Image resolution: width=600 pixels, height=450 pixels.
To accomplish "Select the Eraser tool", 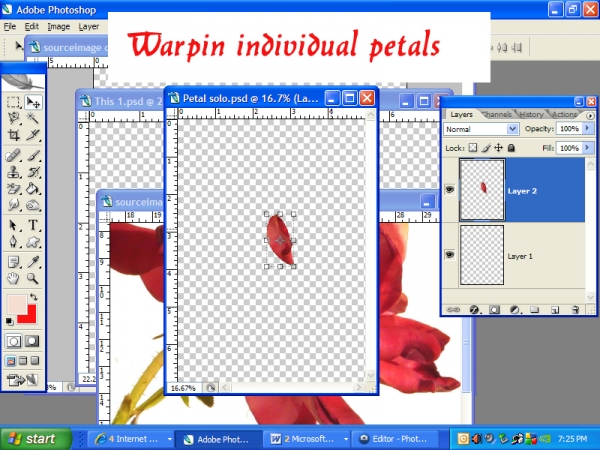I will (13, 189).
